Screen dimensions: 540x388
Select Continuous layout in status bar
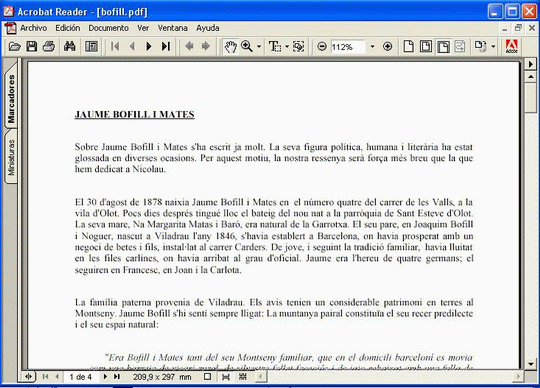(x=226, y=377)
